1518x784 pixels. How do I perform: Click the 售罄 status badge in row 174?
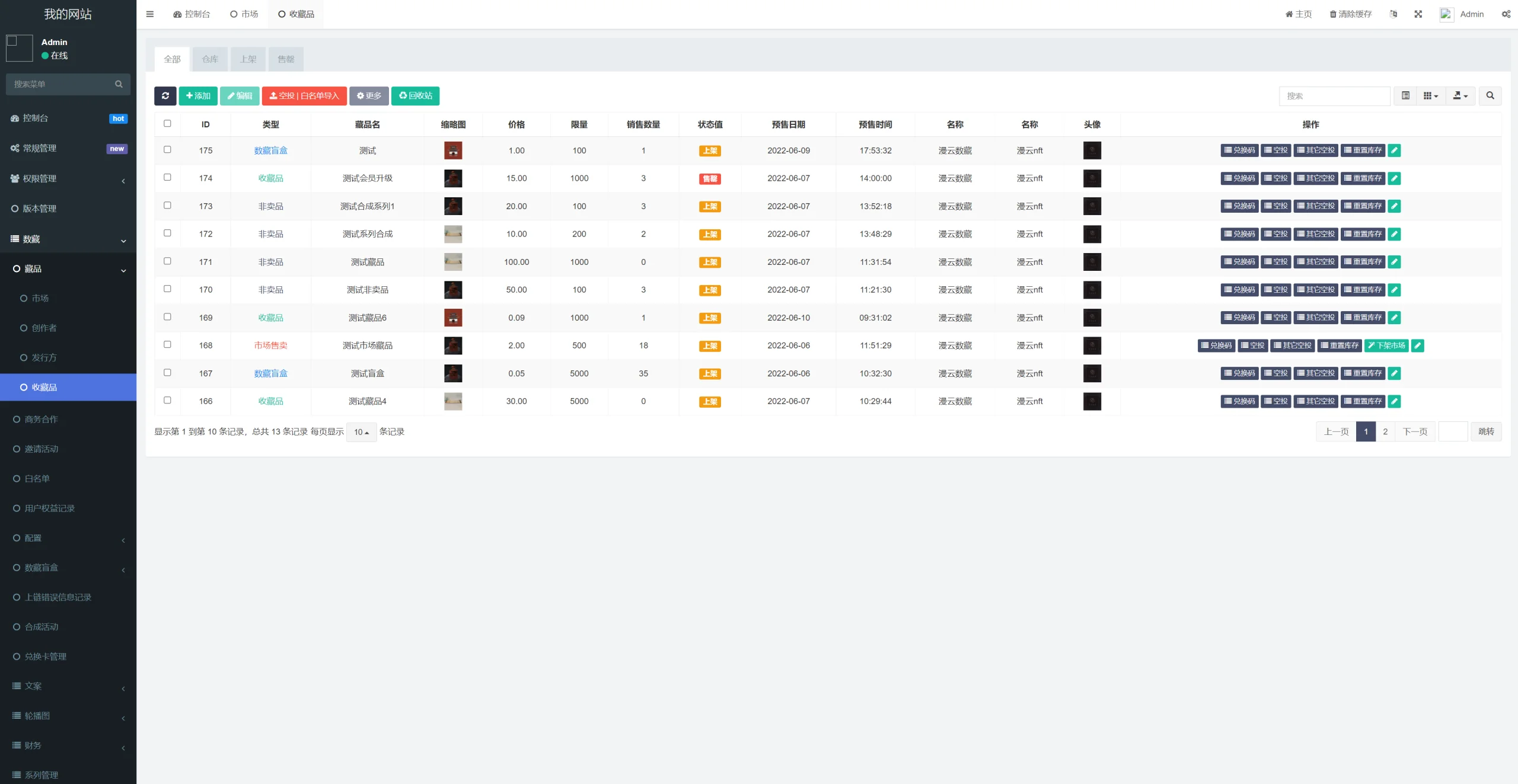(710, 178)
